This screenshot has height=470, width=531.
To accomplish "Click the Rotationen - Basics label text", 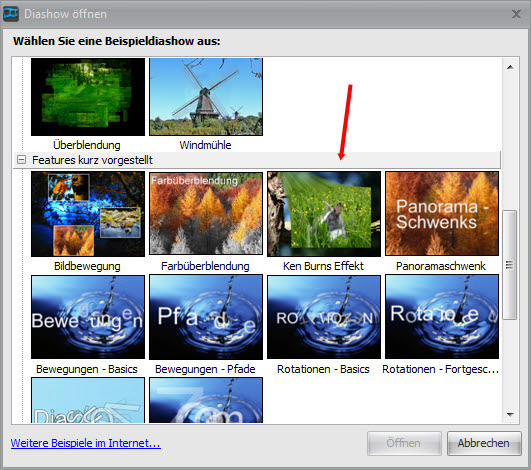I will pos(323,369).
